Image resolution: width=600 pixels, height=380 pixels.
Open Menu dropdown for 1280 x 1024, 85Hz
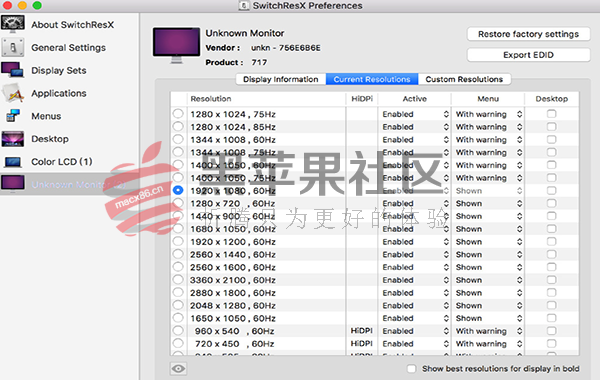tap(488, 127)
